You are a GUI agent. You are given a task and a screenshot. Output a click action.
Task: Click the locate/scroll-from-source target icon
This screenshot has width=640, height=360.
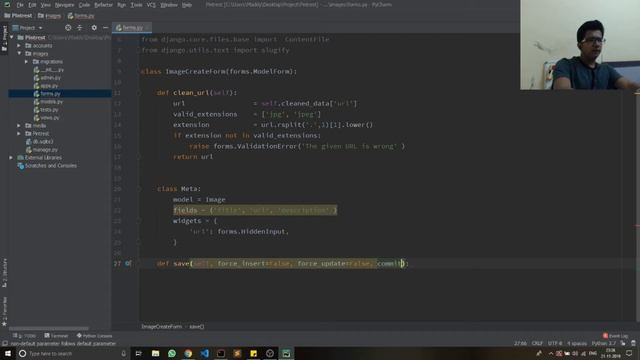click(68, 28)
